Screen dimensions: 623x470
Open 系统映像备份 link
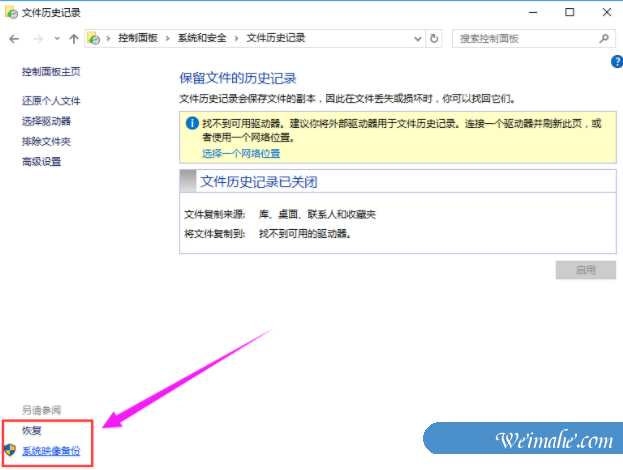(51, 451)
